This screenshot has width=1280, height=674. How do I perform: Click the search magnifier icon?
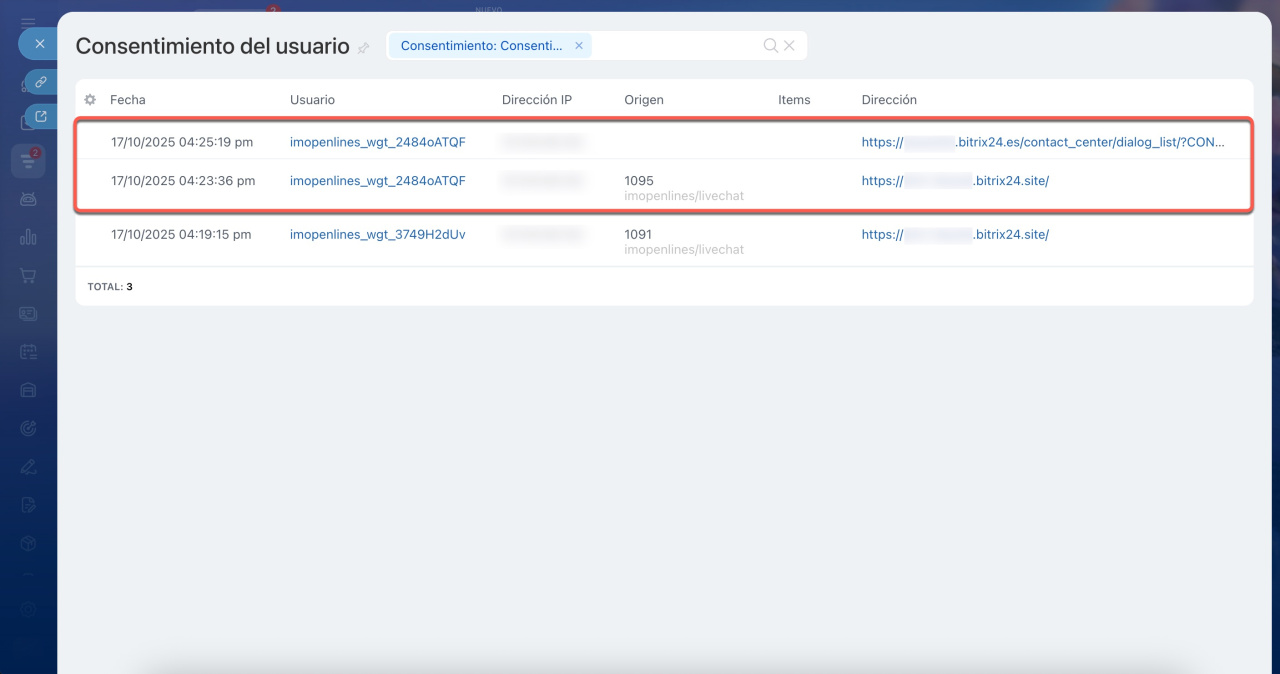(770, 46)
